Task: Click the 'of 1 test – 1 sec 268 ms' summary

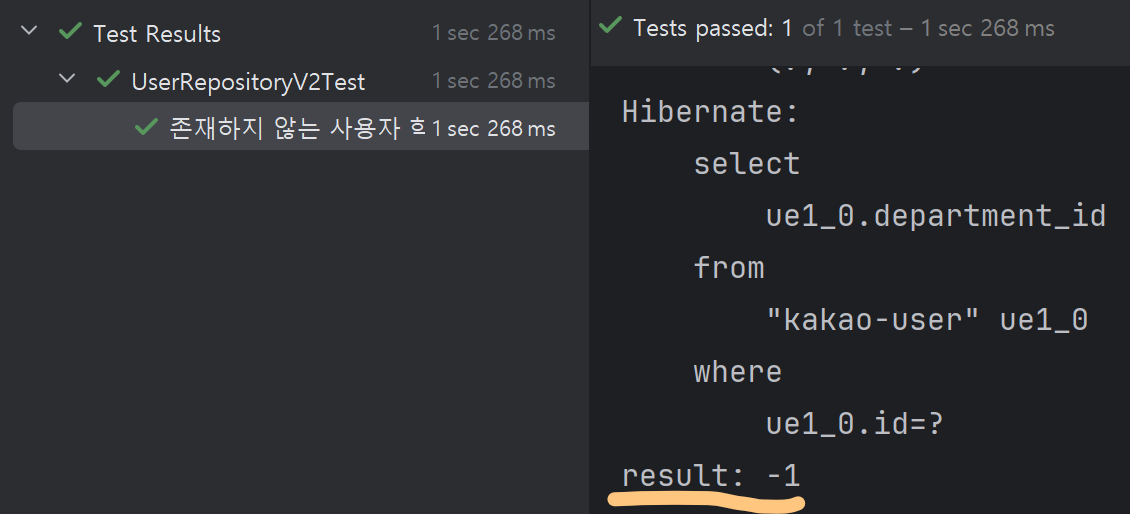Action: 929,28
